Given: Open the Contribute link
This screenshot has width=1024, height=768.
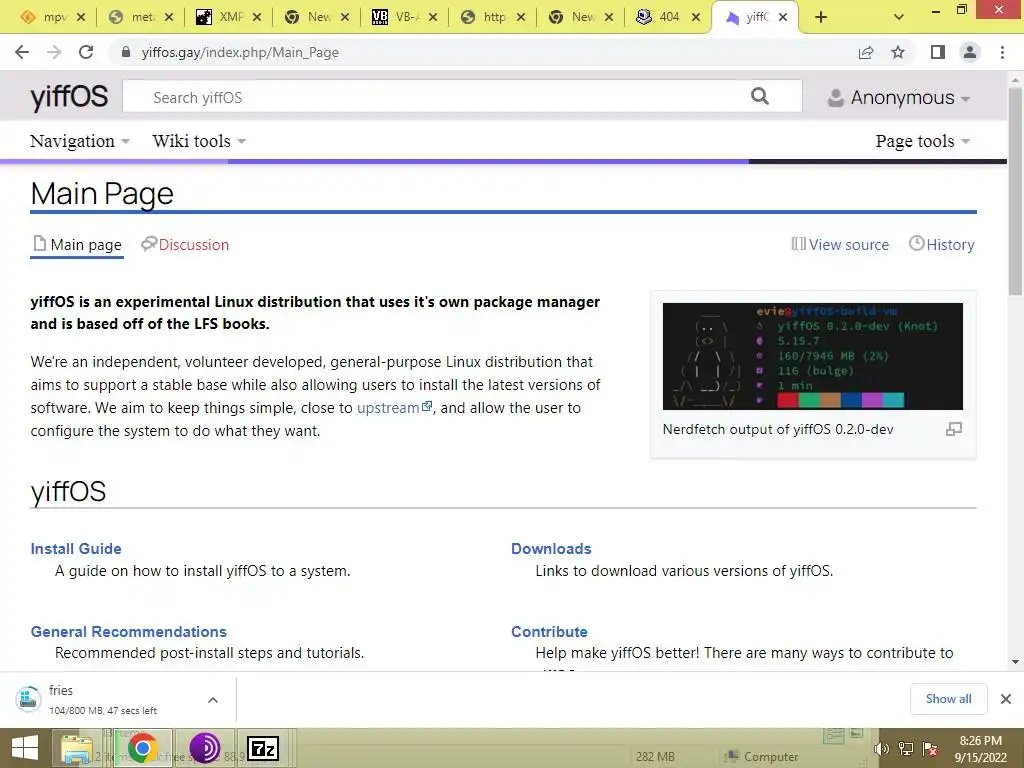Looking at the screenshot, I should pyautogui.click(x=549, y=632).
